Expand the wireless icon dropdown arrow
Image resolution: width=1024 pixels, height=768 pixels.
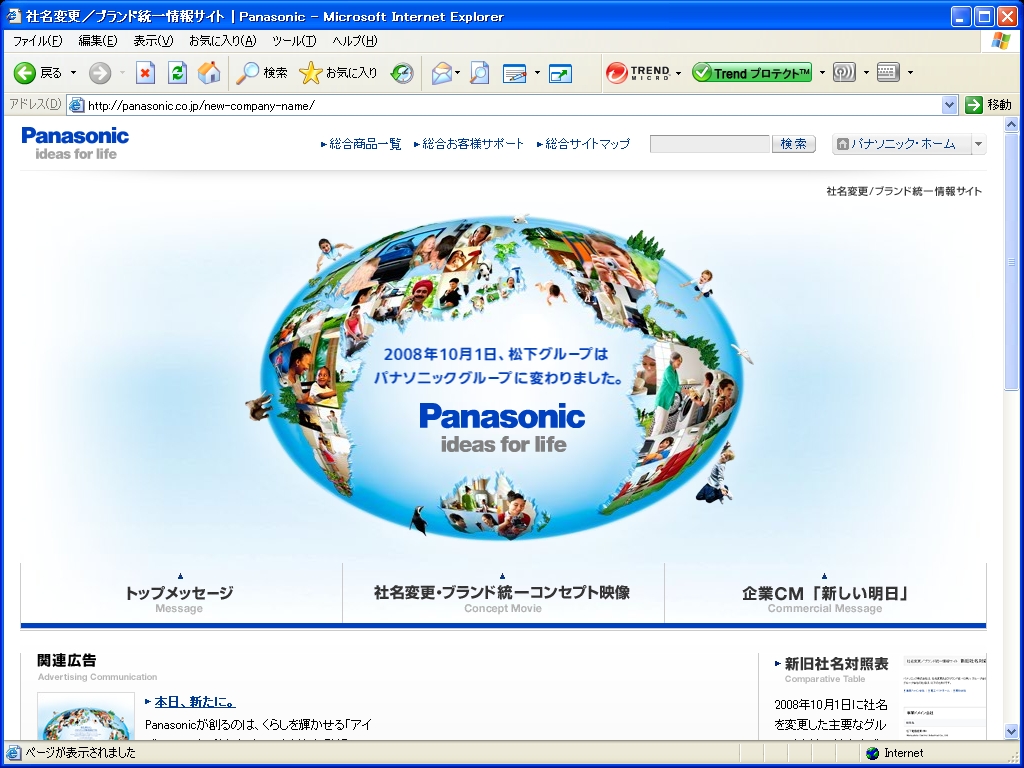tap(867, 72)
